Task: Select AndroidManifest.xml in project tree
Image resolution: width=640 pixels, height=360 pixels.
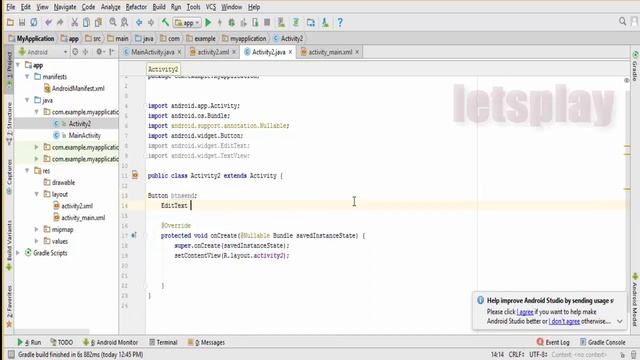Action: 74,89
